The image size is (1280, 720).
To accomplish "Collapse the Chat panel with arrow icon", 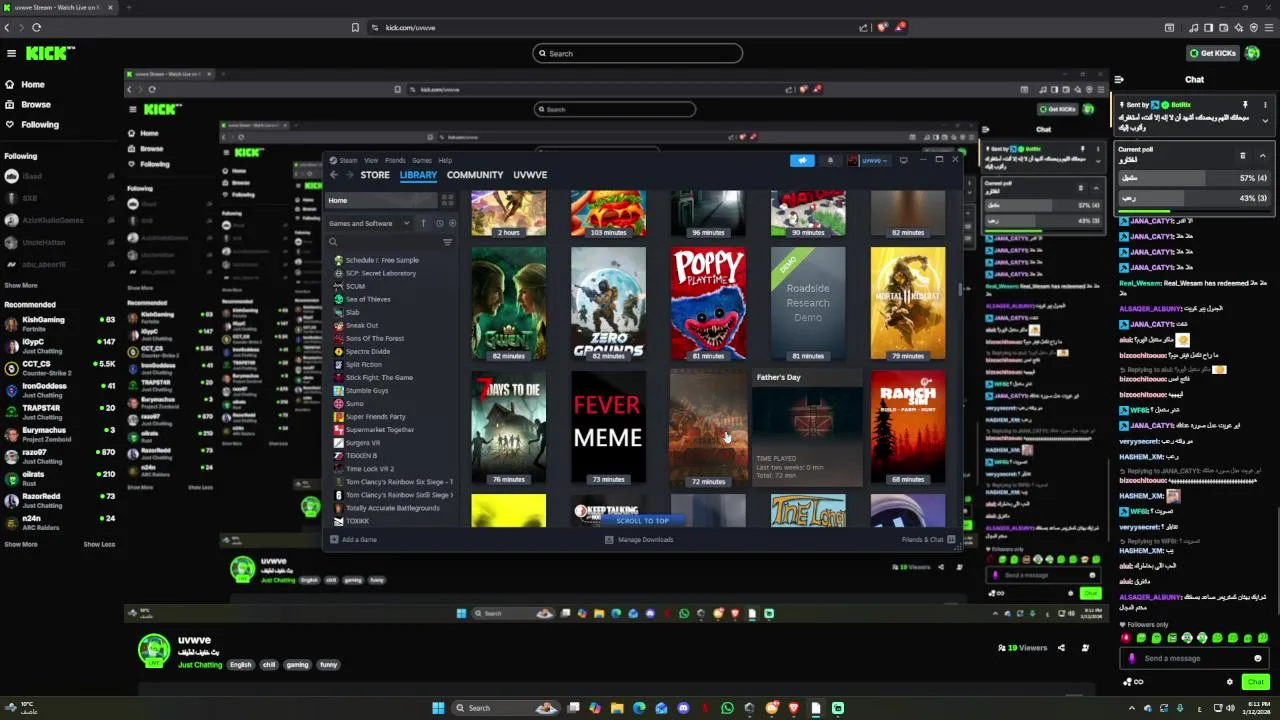I will point(1119,80).
